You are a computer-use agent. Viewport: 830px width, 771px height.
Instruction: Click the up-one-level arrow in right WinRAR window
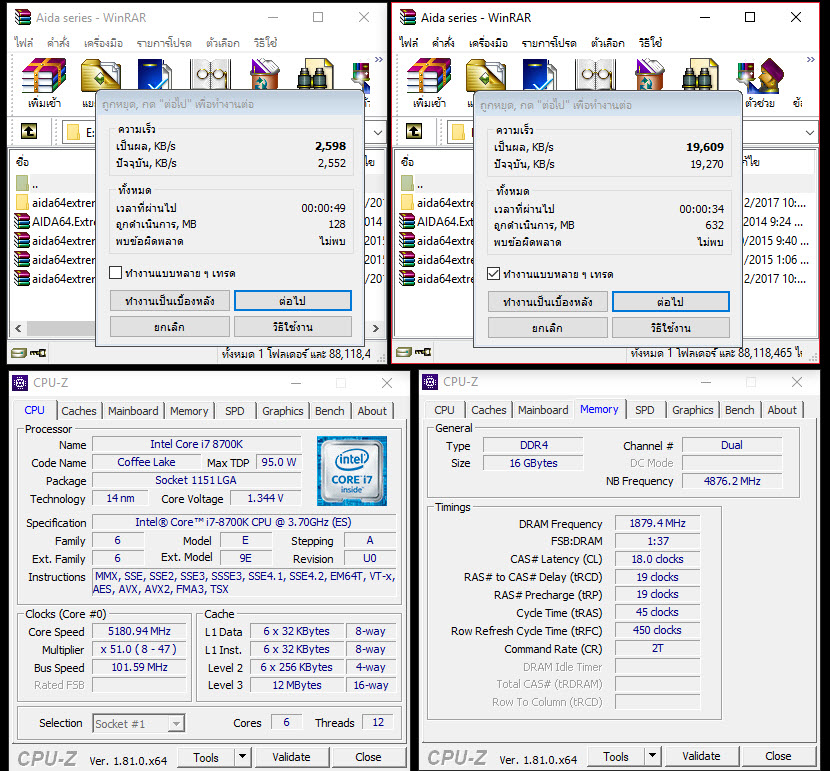tap(414, 131)
